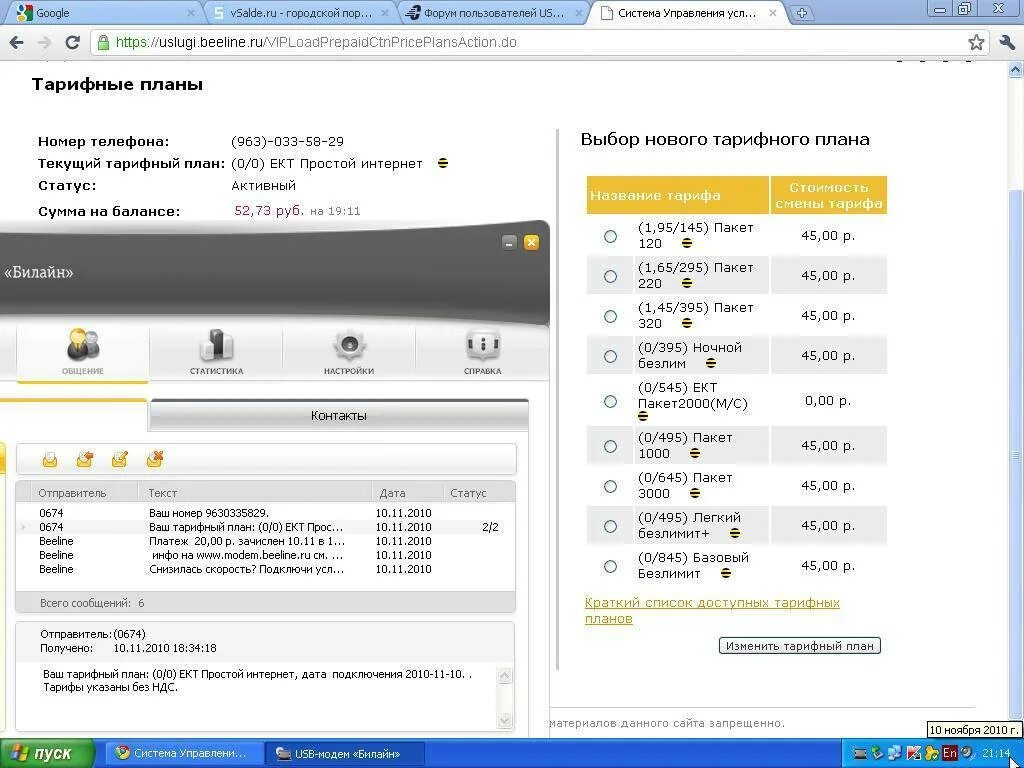The width and height of the screenshot is (1024, 768).
Task: Click the Beeline modem striped tray icon
Action: (x=861, y=754)
